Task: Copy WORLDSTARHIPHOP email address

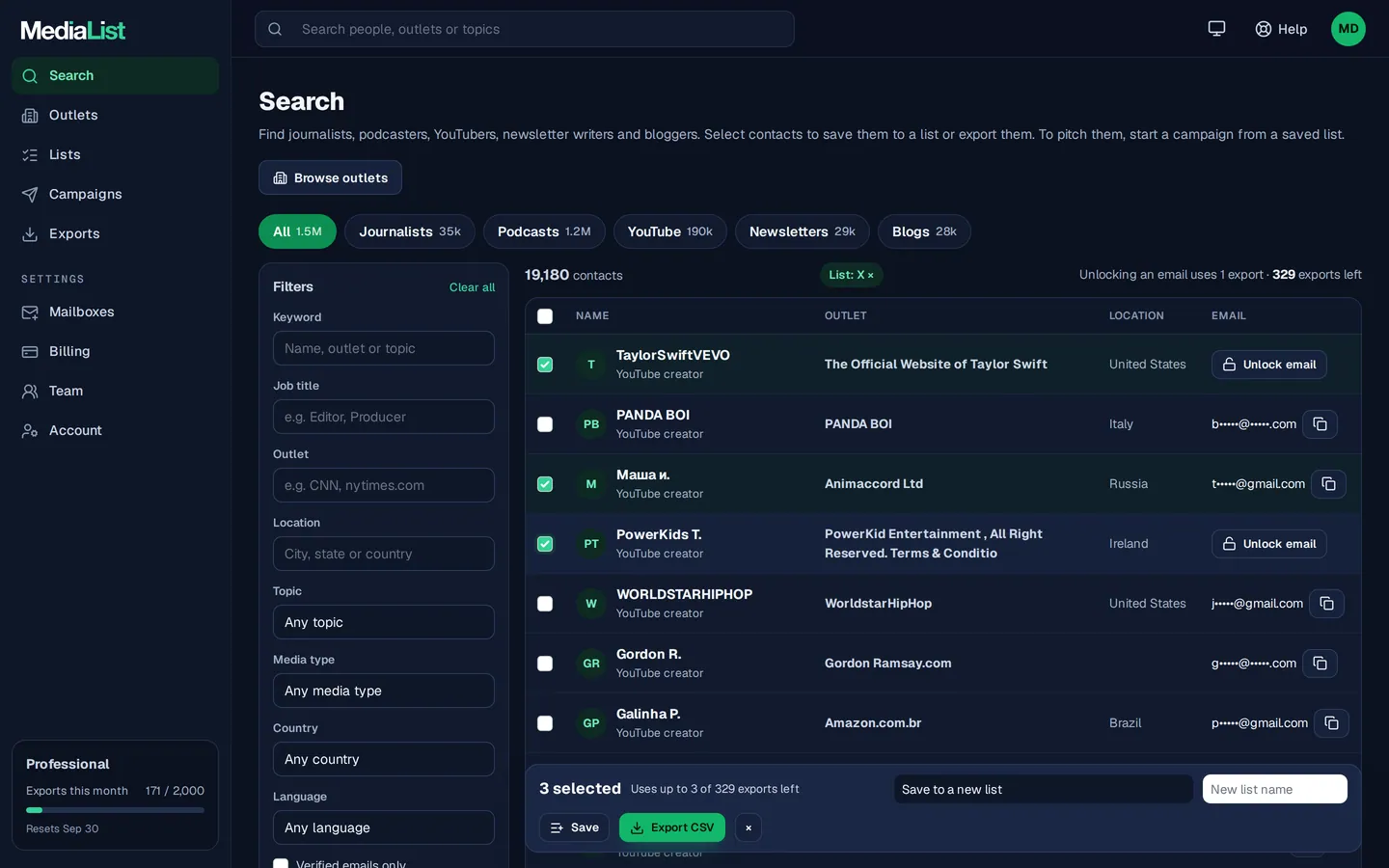Action: pyautogui.click(x=1326, y=604)
